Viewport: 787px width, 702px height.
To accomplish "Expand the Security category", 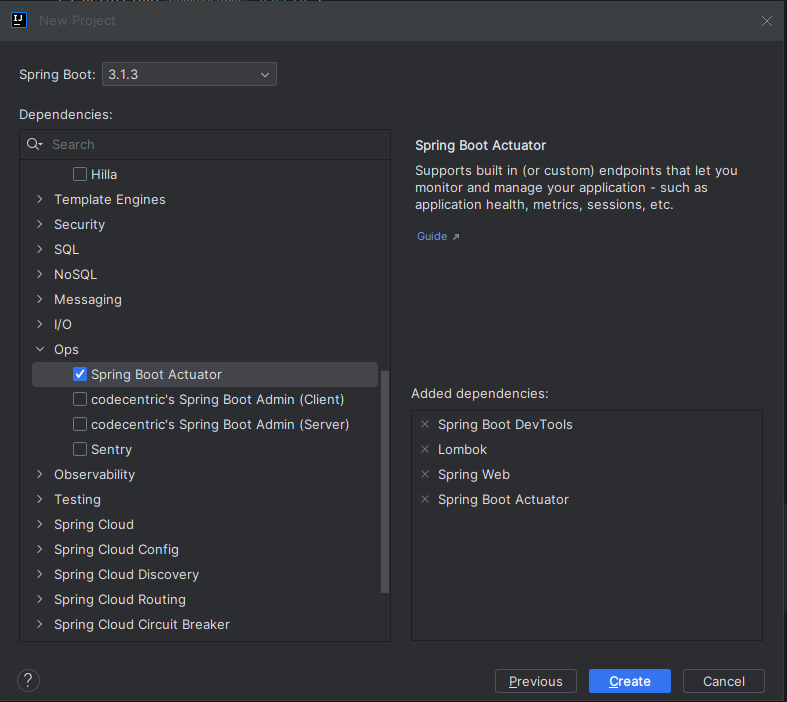I will click(x=40, y=224).
